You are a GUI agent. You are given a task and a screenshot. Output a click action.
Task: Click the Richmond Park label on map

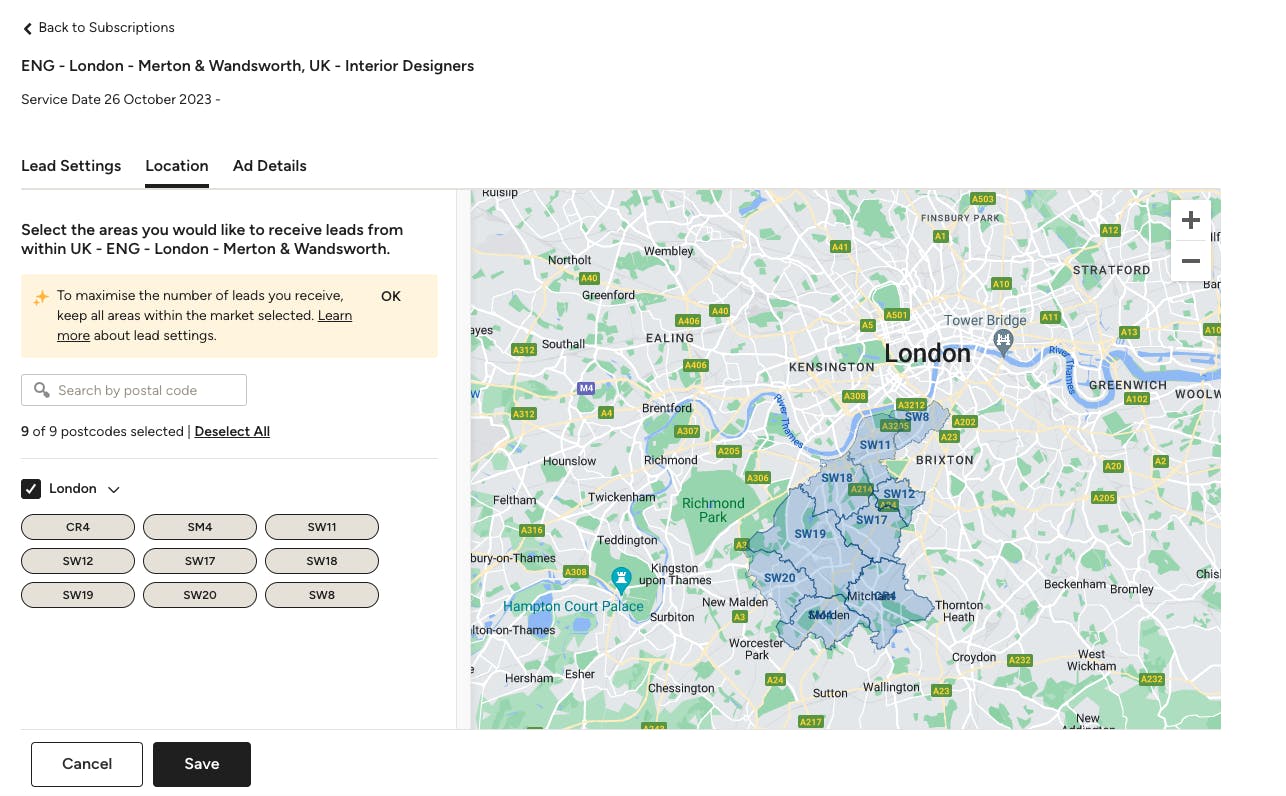(713, 510)
